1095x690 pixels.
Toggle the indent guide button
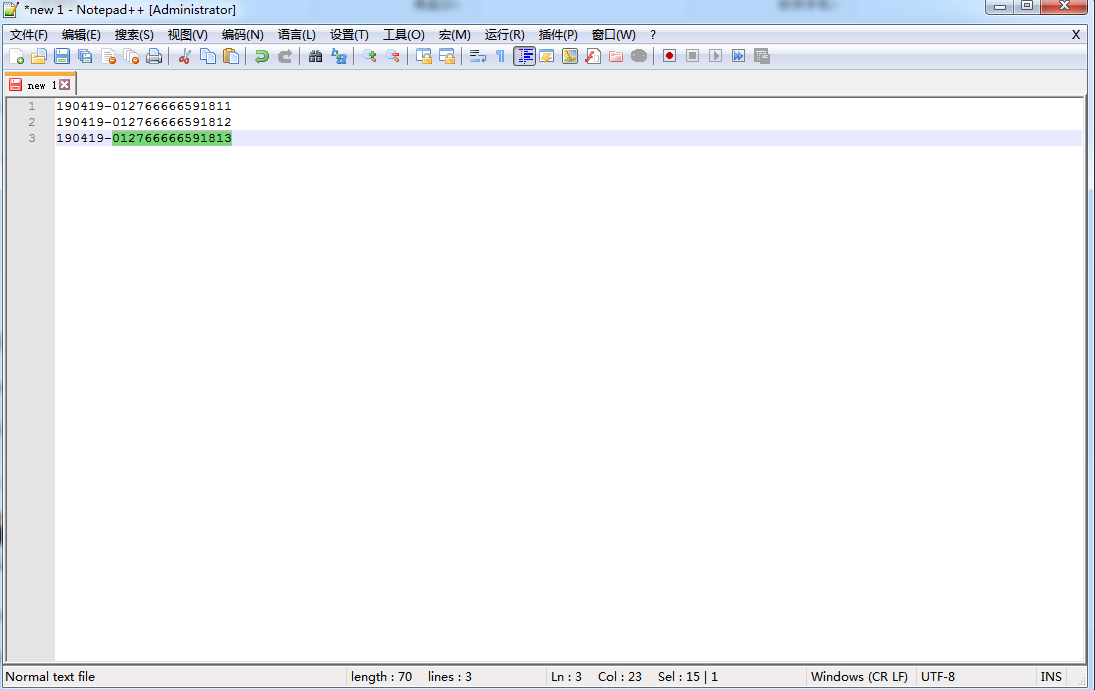click(x=524, y=56)
